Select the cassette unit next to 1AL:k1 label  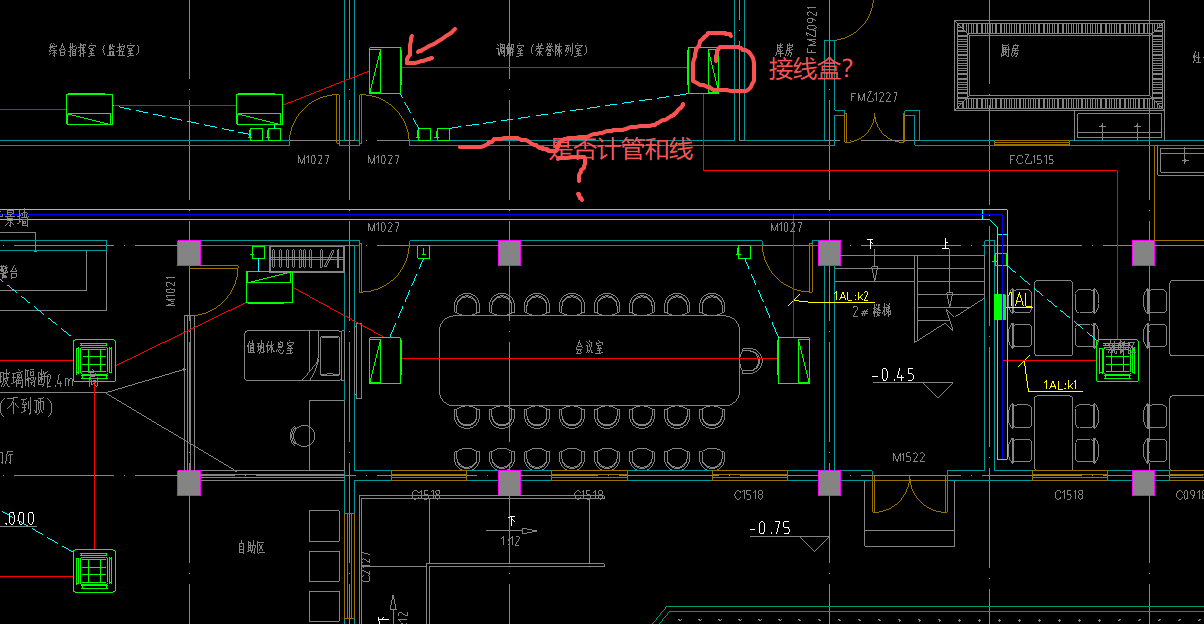tap(1116, 360)
